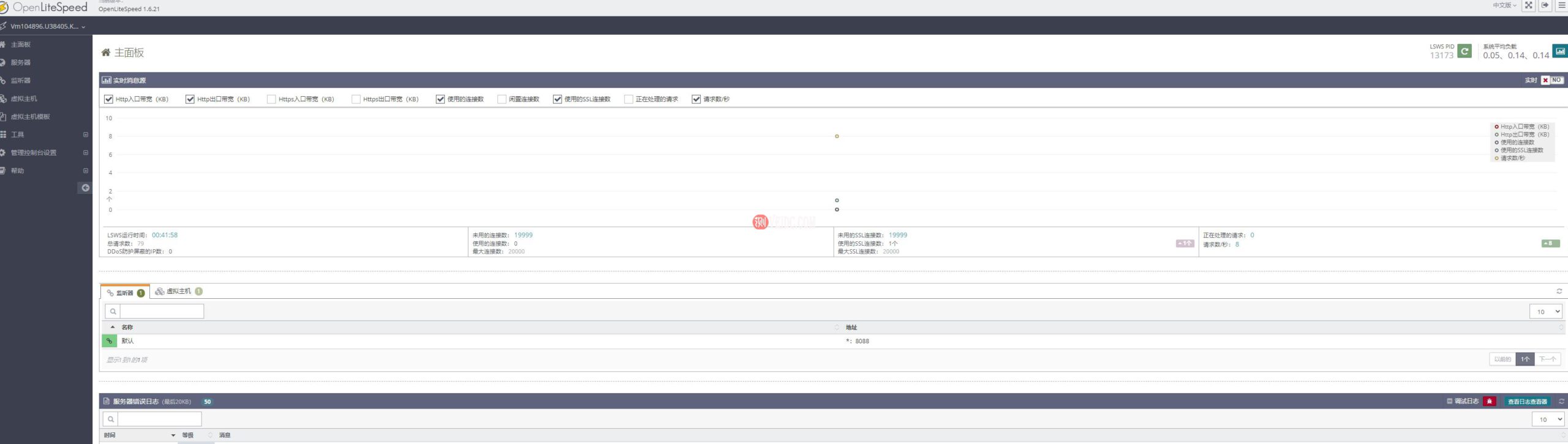This screenshot has width=1568, height=444.
Task: Open the listeners table page-size dropdown
Action: (x=1545, y=311)
